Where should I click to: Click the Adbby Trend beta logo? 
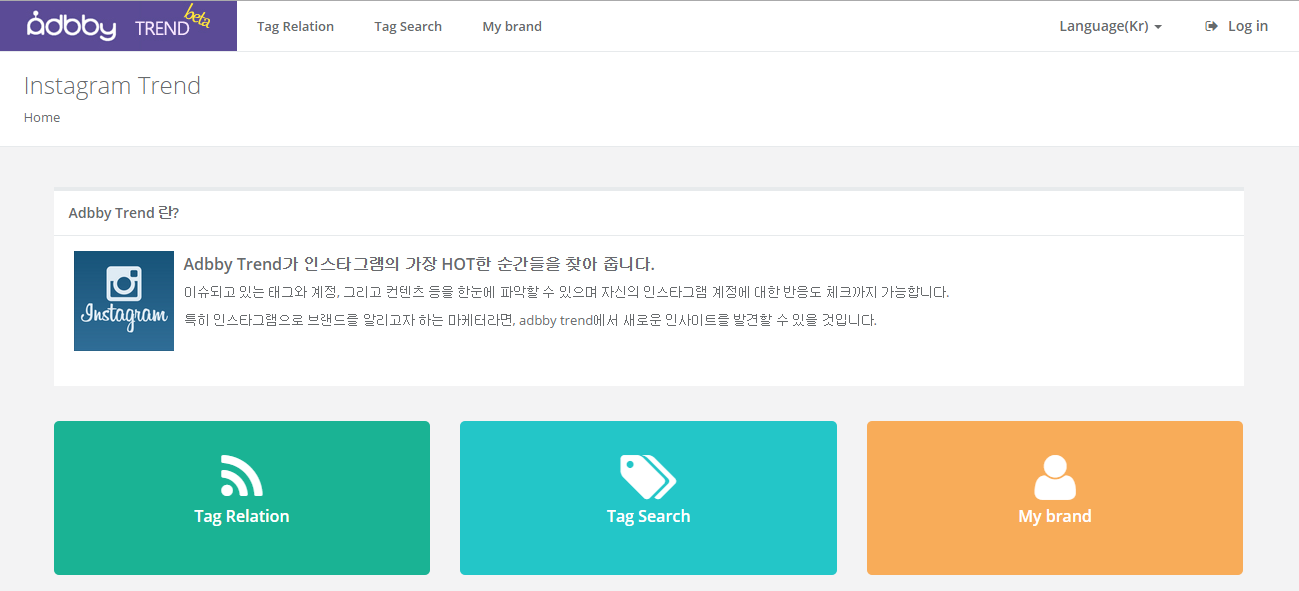(x=118, y=25)
